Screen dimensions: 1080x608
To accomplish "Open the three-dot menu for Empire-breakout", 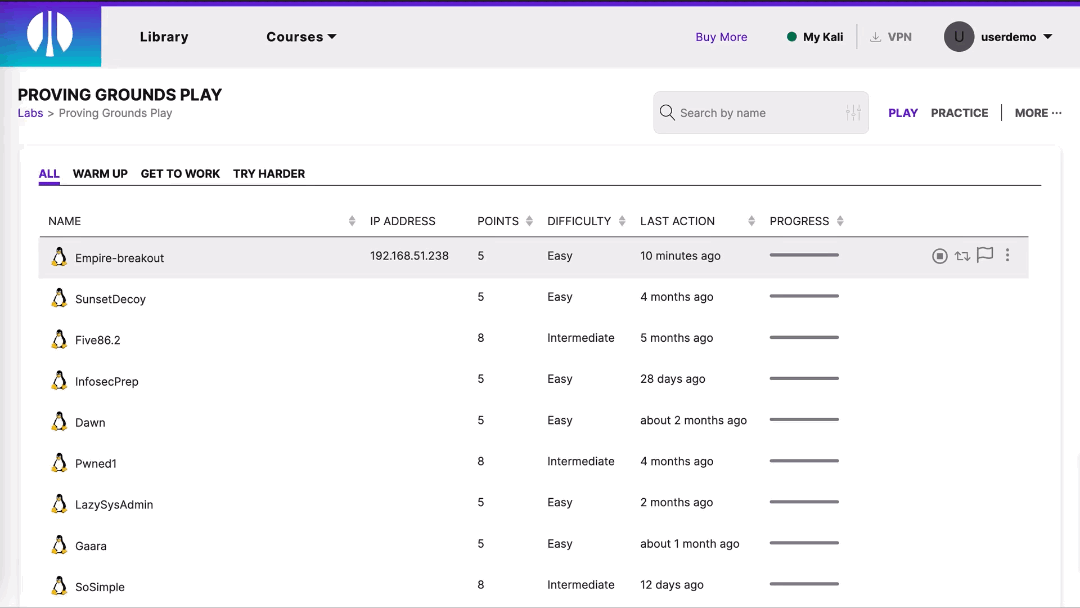I will 1008,255.
